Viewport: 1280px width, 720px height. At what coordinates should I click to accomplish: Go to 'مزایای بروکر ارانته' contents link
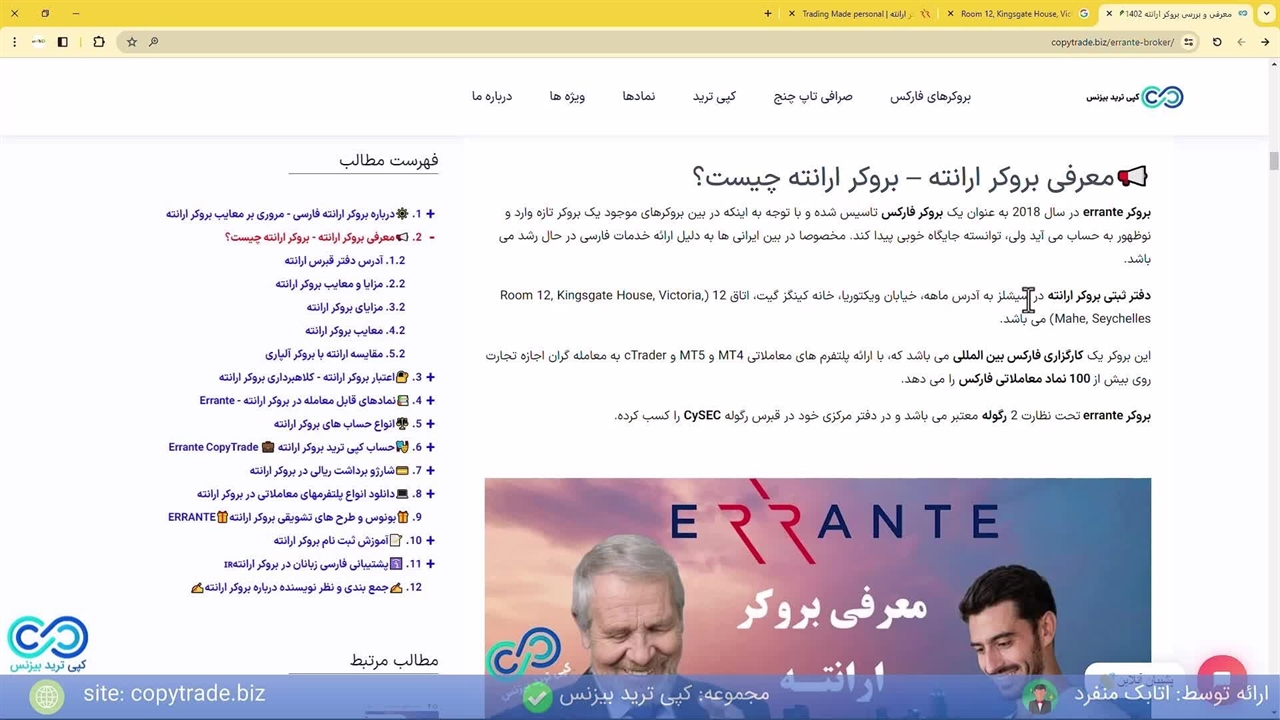coord(355,307)
